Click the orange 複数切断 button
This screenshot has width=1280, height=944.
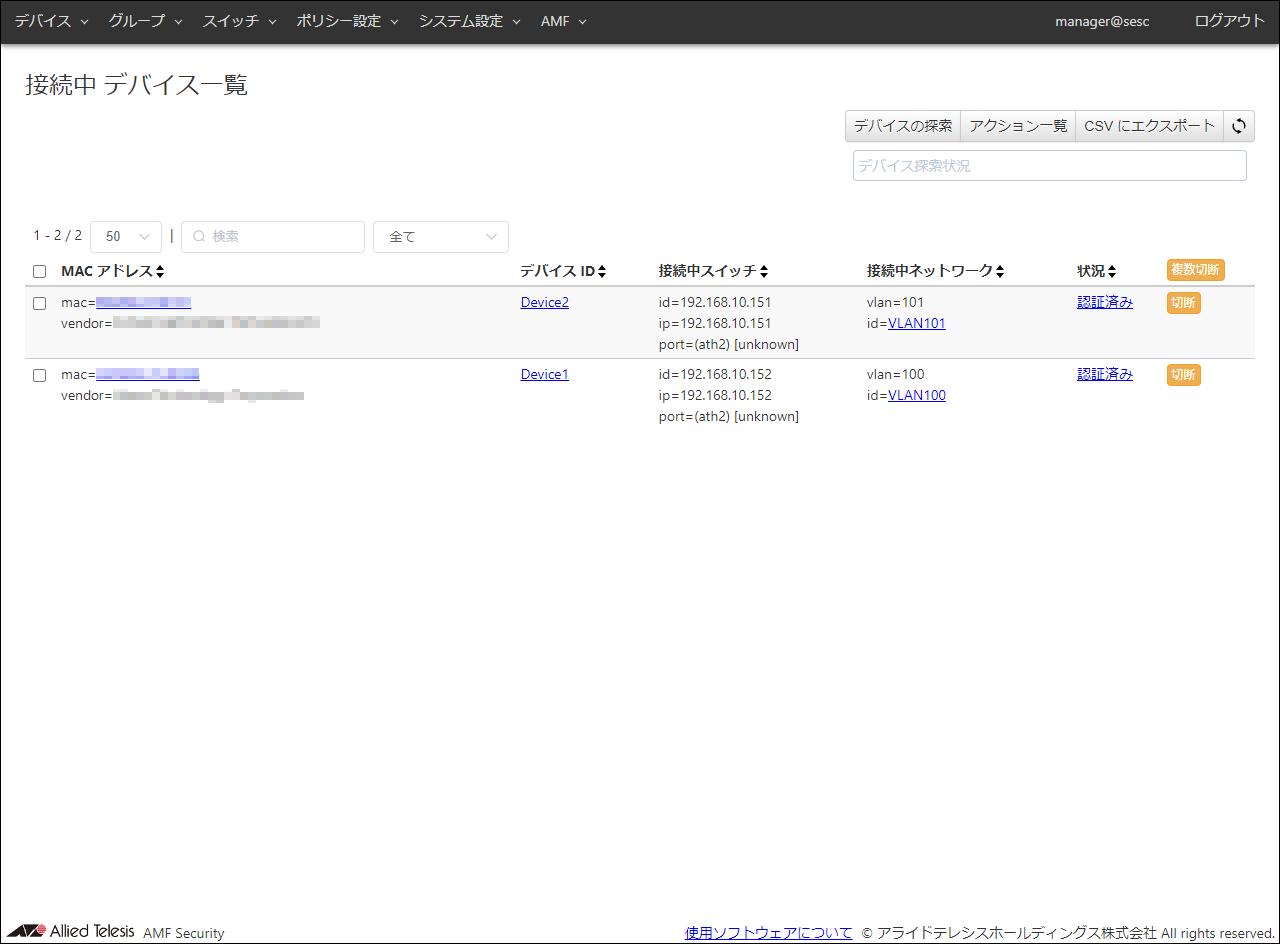(1195, 270)
